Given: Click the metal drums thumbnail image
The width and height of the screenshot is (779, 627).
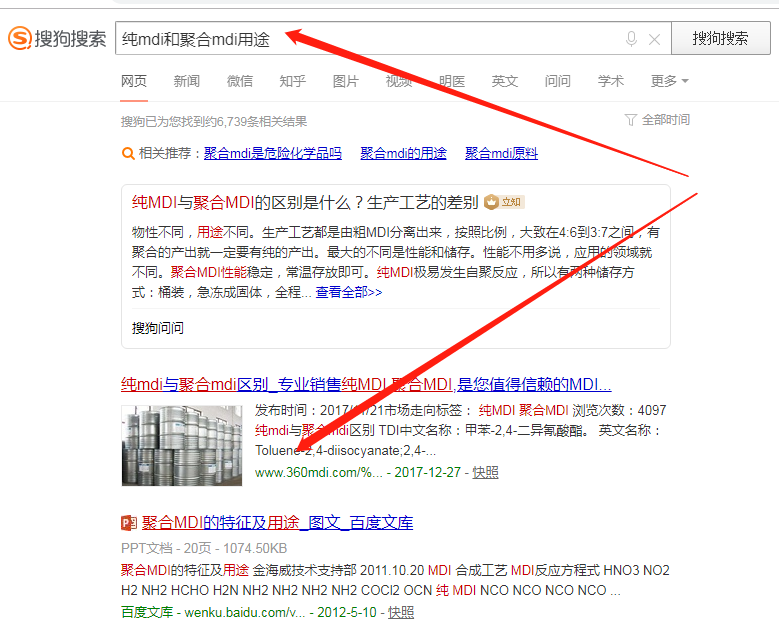Looking at the screenshot, I should tap(182, 446).
